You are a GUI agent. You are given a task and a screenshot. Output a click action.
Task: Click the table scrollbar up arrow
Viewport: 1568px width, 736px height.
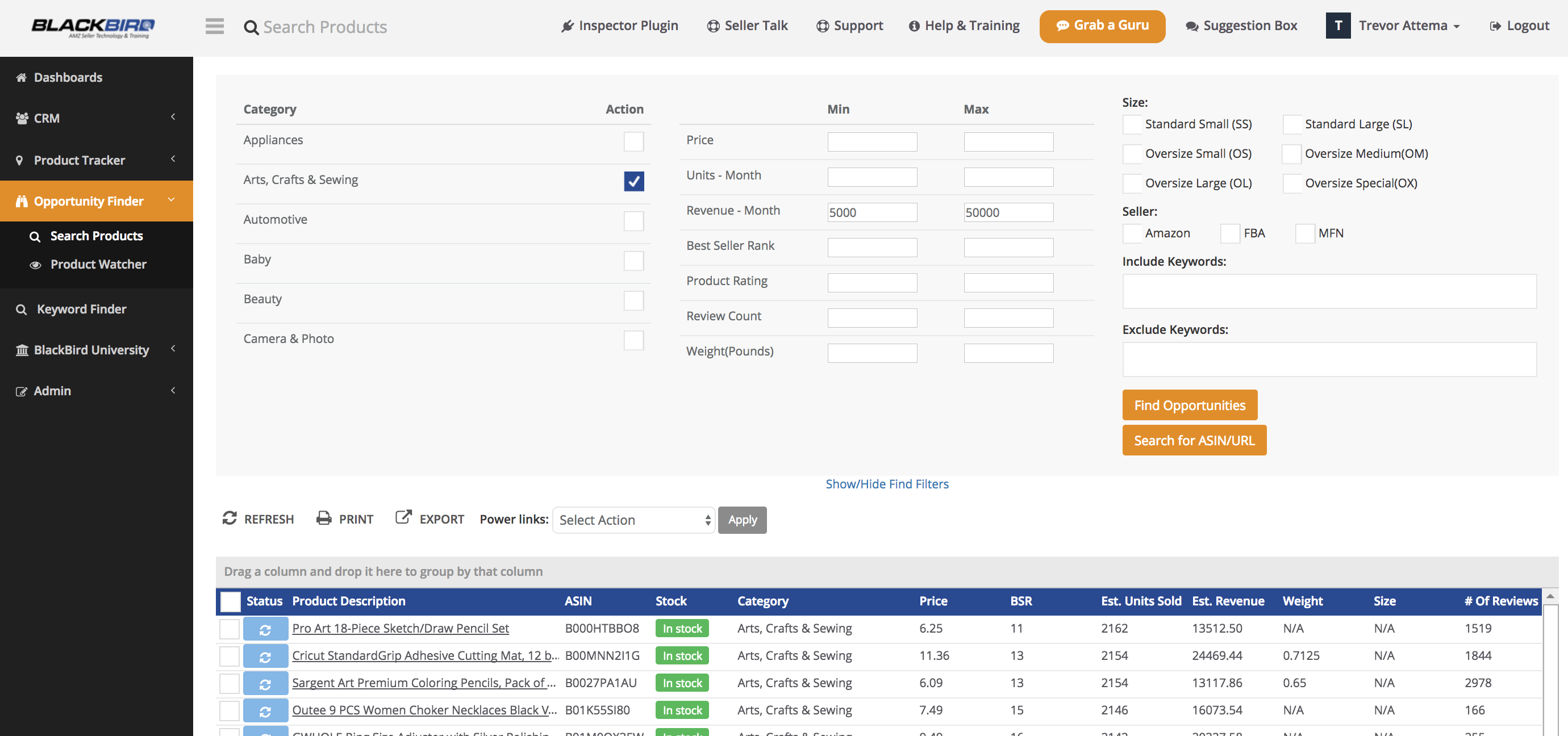click(1551, 597)
